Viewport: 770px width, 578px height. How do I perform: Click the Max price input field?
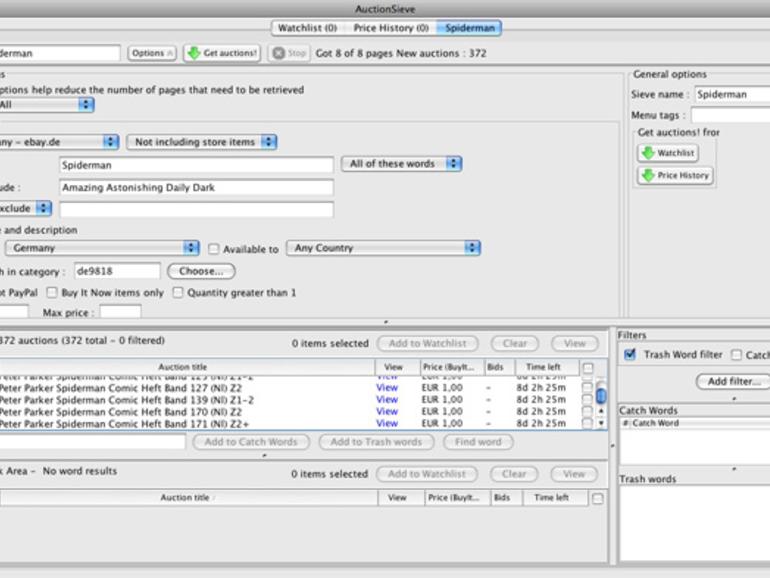click(120, 312)
